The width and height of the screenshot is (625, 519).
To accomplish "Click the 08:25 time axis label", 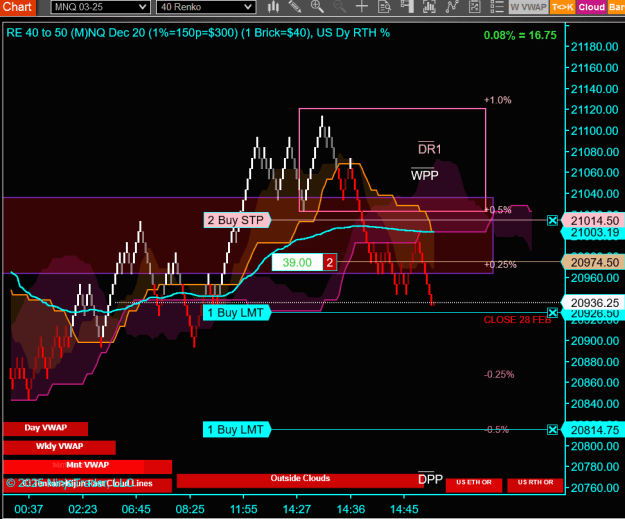I will pyautogui.click(x=190, y=509).
